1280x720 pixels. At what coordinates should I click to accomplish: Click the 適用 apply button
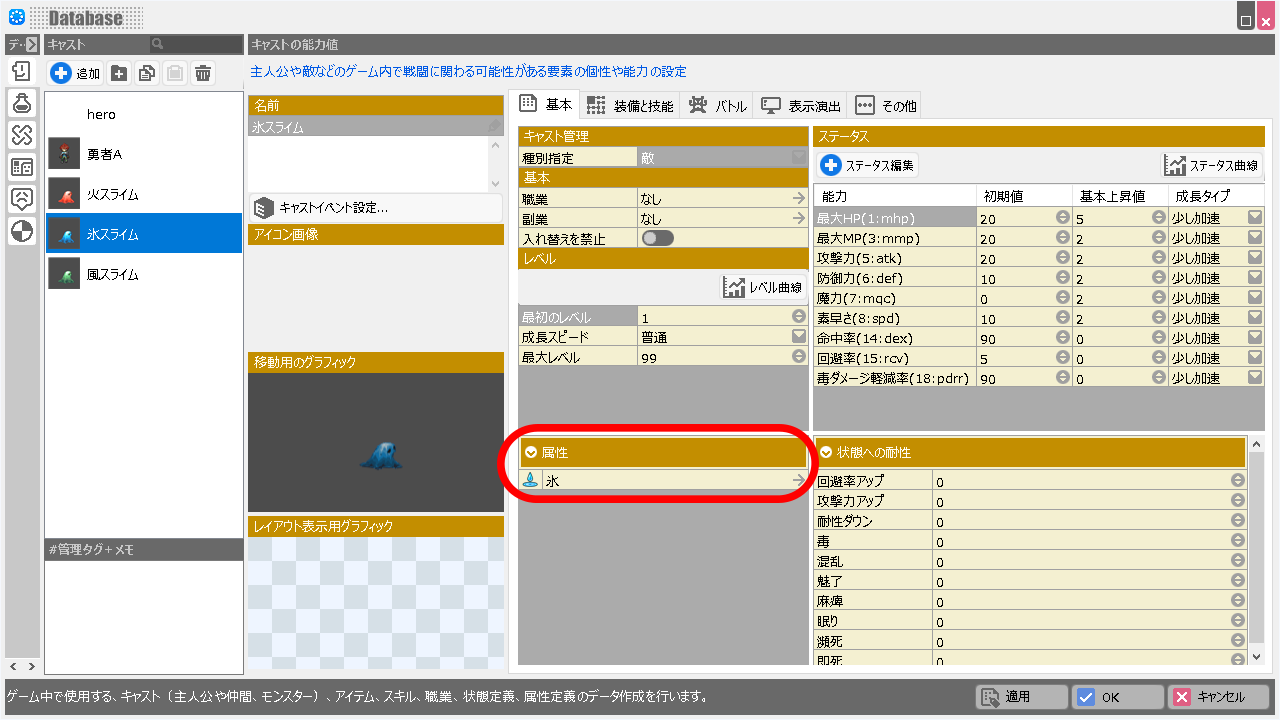(1018, 697)
